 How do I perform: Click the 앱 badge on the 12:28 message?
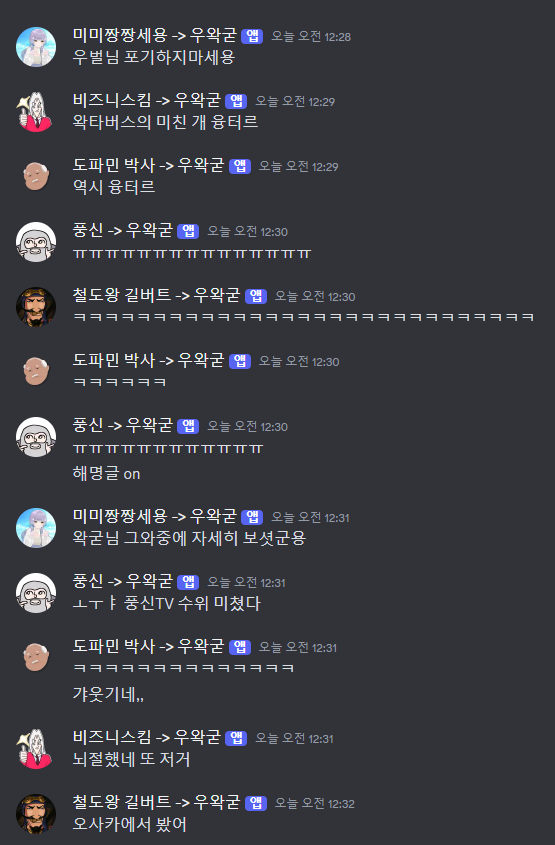(x=252, y=36)
